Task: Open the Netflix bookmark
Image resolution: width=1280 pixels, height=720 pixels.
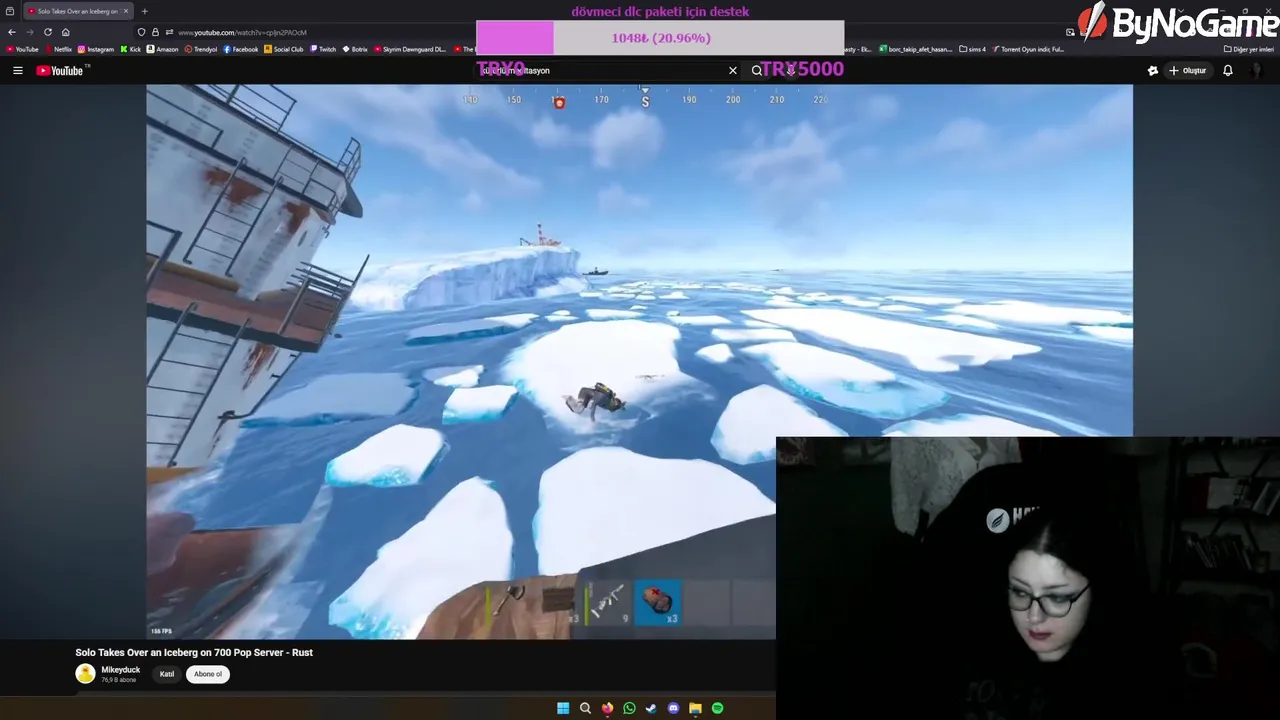Action: tap(58, 49)
